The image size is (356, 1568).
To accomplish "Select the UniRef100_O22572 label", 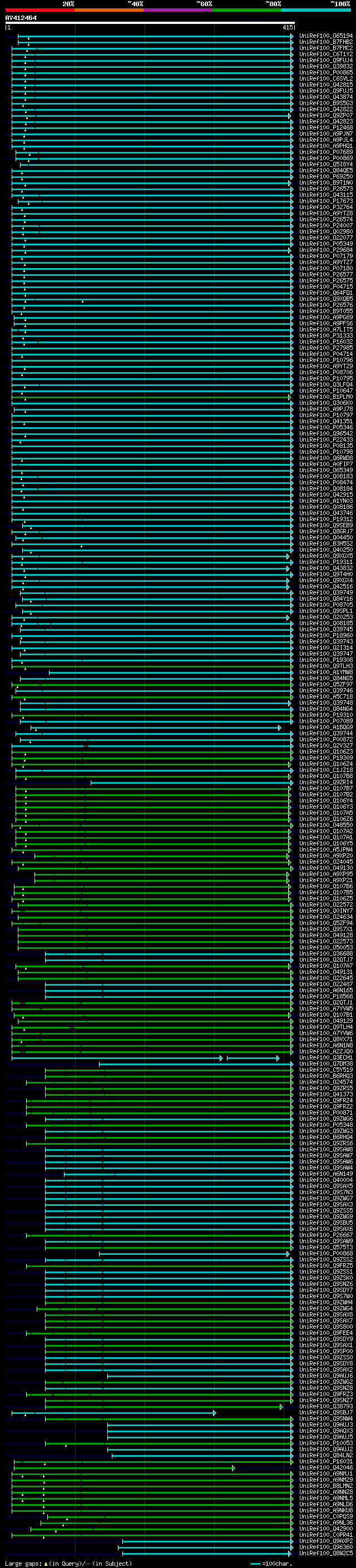I will click(x=325, y=904).
